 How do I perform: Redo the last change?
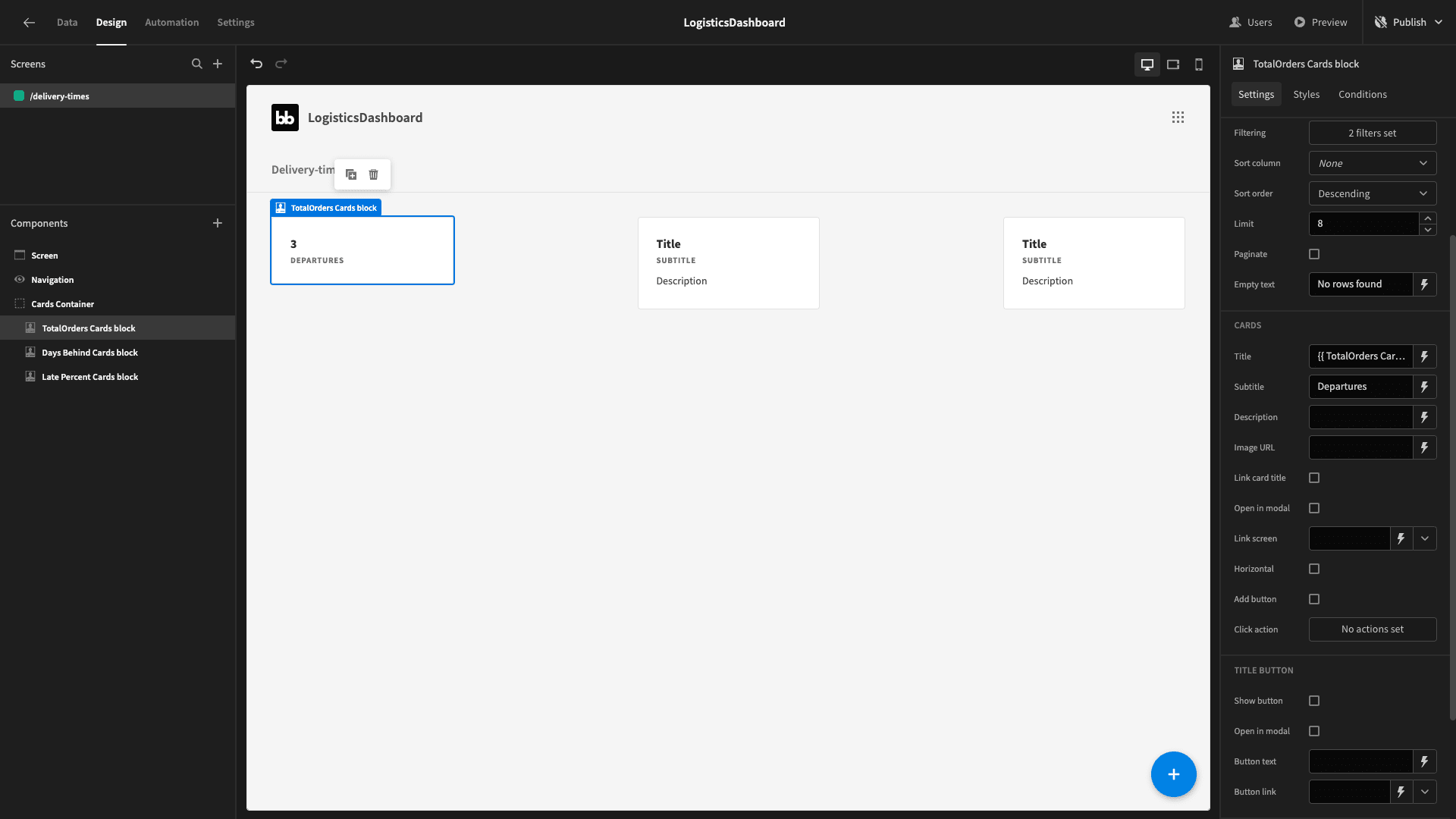click(x=281, y=64)
